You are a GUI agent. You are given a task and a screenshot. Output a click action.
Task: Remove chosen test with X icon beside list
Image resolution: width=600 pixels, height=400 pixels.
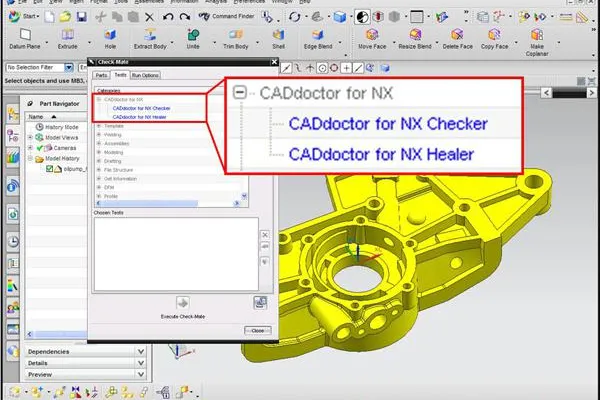click(264, 235)
